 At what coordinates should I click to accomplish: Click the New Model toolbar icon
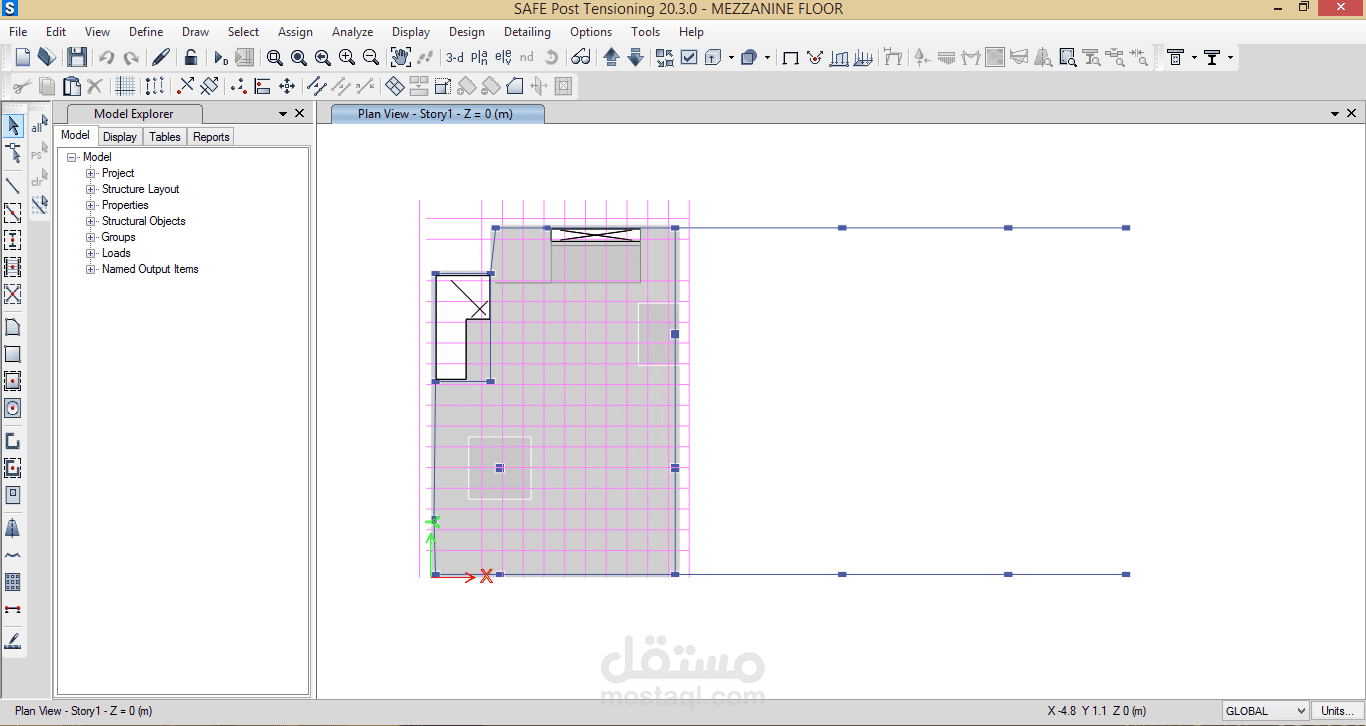coord(22,57)
